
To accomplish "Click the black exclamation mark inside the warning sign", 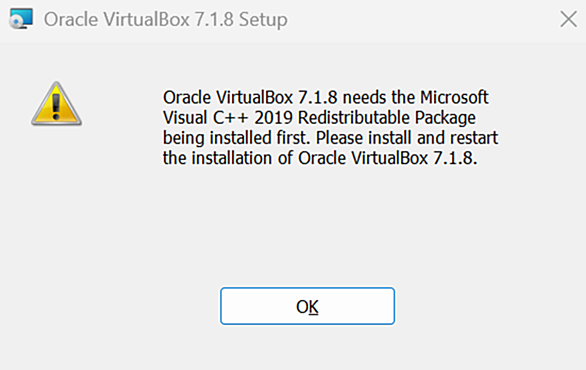I will [x=56, y=107].
